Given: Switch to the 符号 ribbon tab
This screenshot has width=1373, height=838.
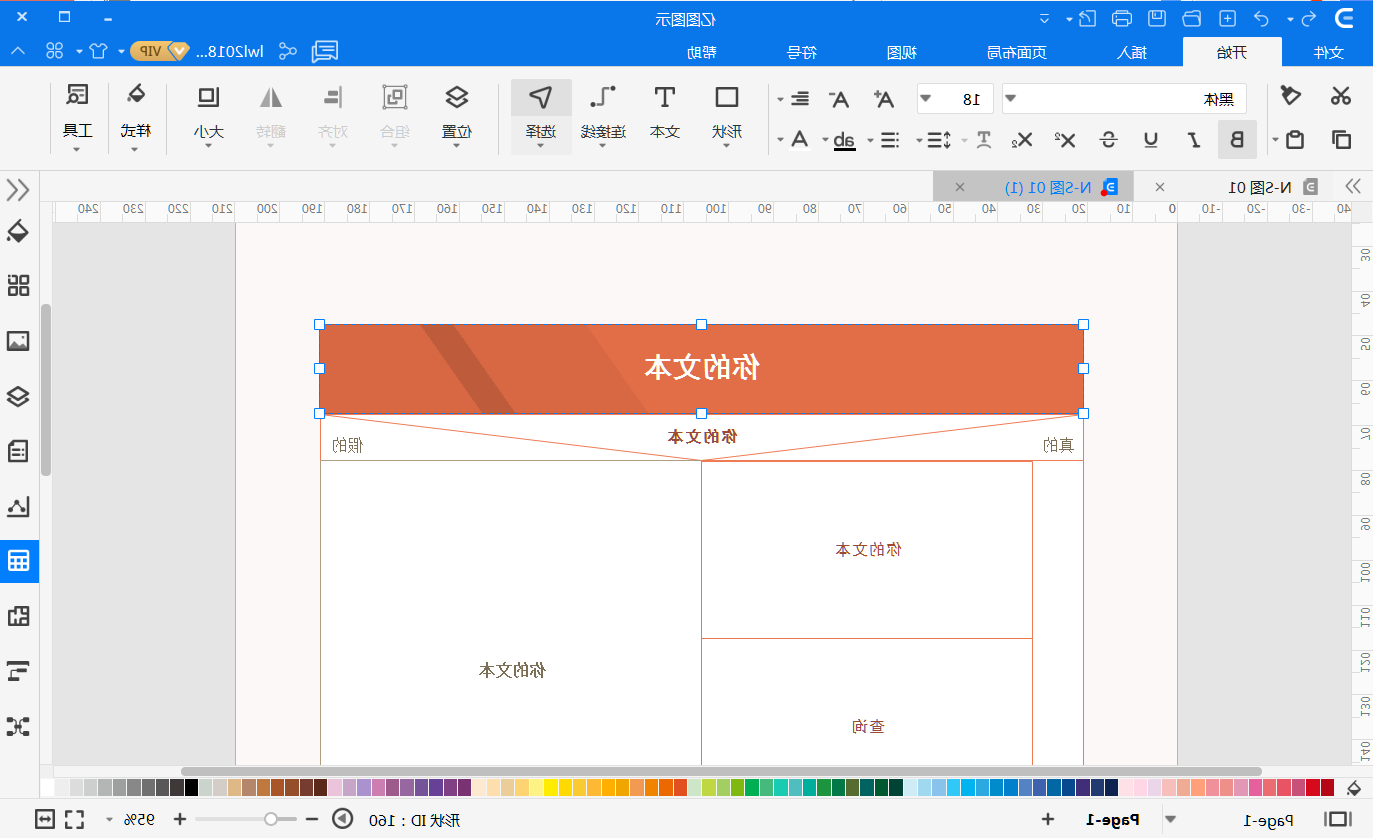Looking at the screenshot, I should 802,52.
